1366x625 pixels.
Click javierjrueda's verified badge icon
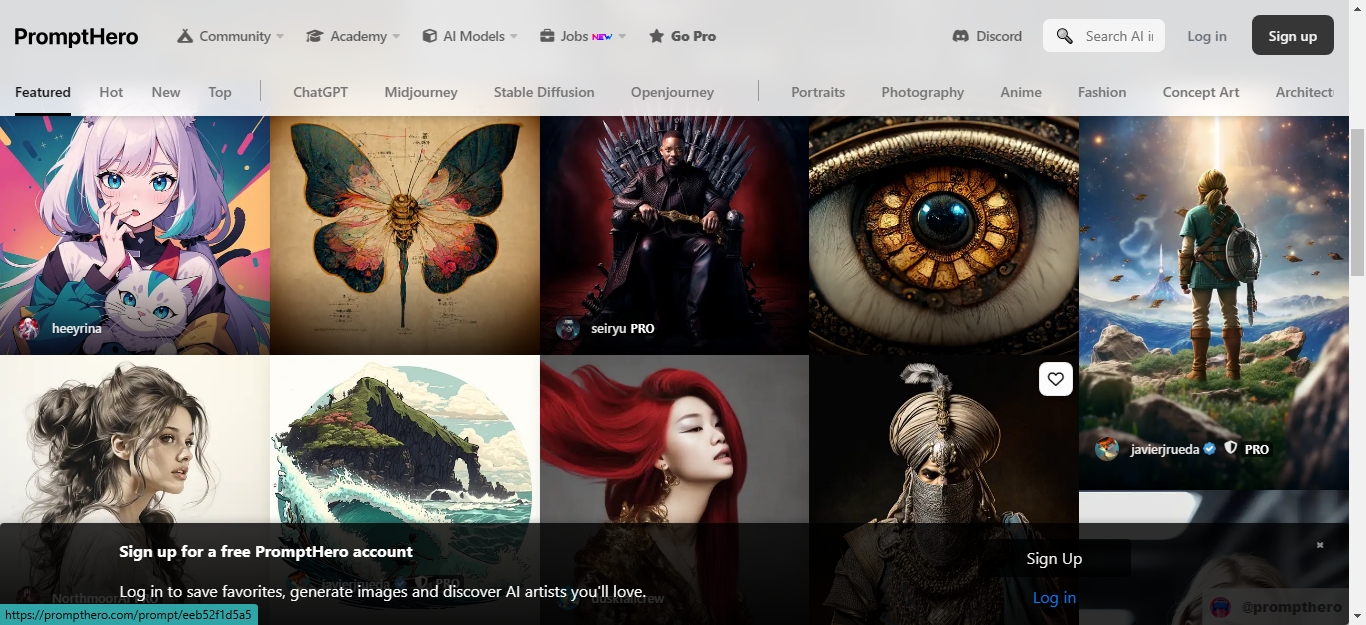(1210, 449)
